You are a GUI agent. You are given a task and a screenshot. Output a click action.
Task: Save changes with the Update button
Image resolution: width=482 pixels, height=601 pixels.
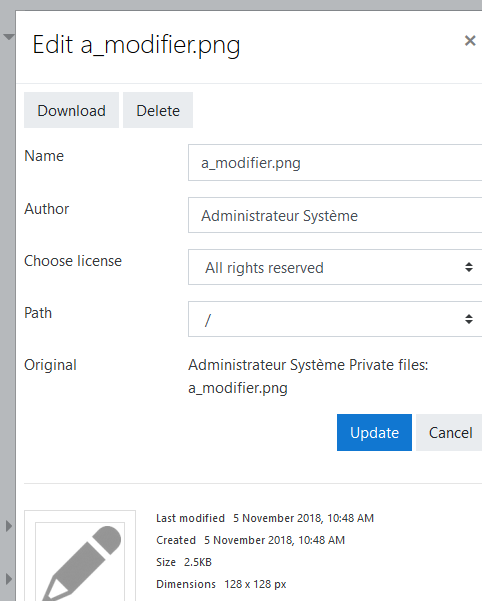tap(374, 432)
